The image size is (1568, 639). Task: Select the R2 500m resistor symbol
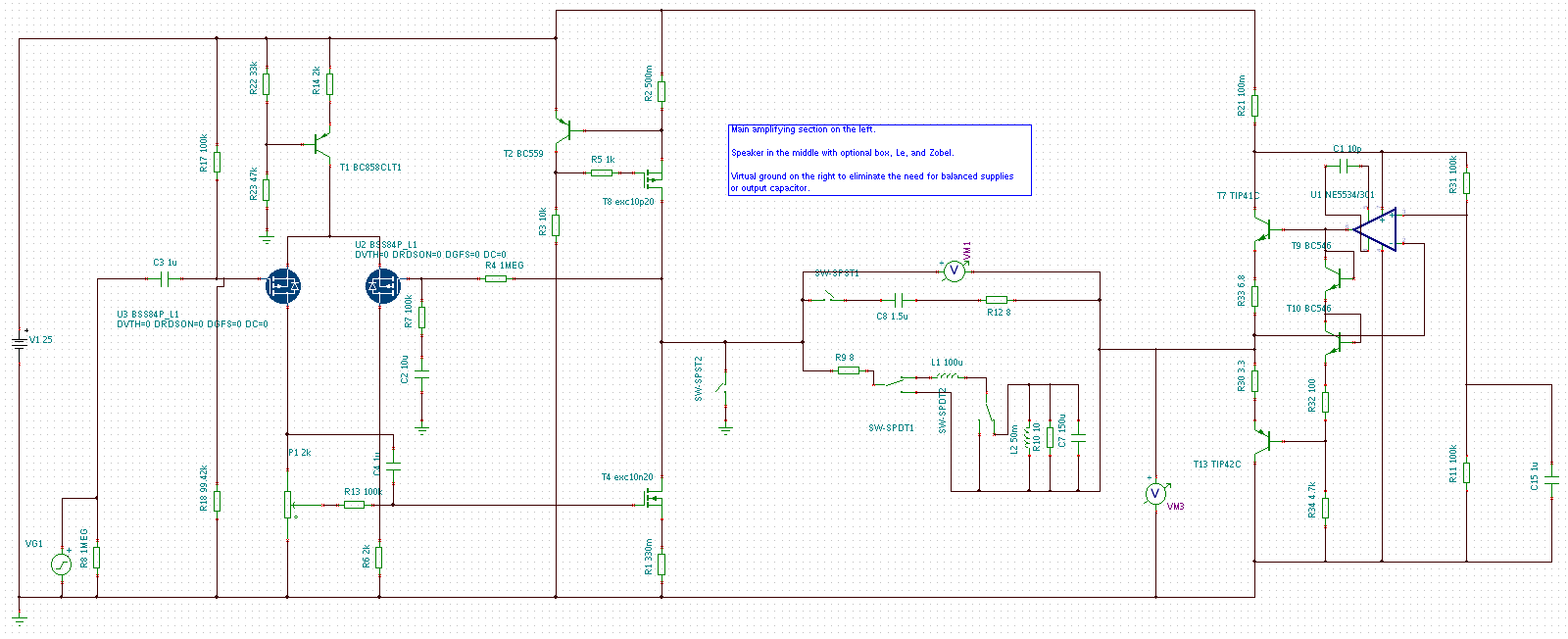click(x=661, y=91)
